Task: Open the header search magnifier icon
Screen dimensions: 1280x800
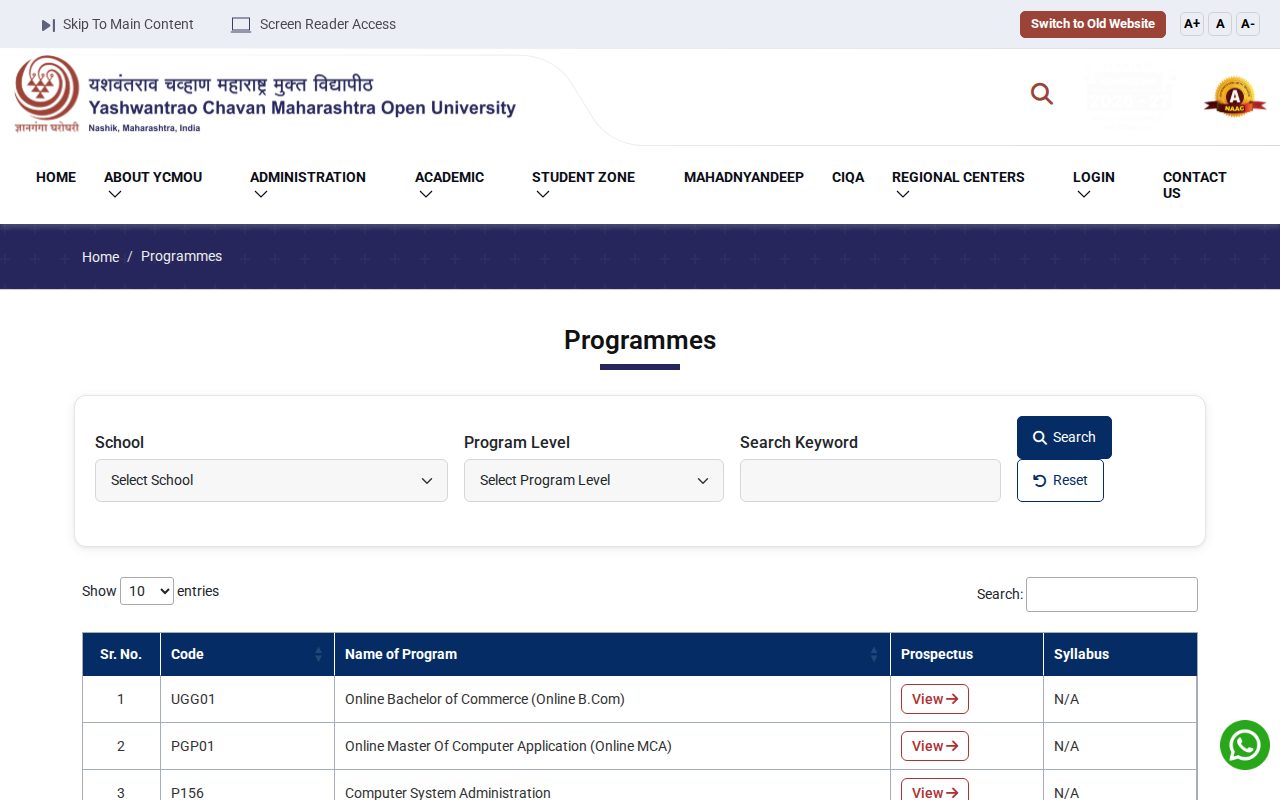Action: (x=1042, y=94)
